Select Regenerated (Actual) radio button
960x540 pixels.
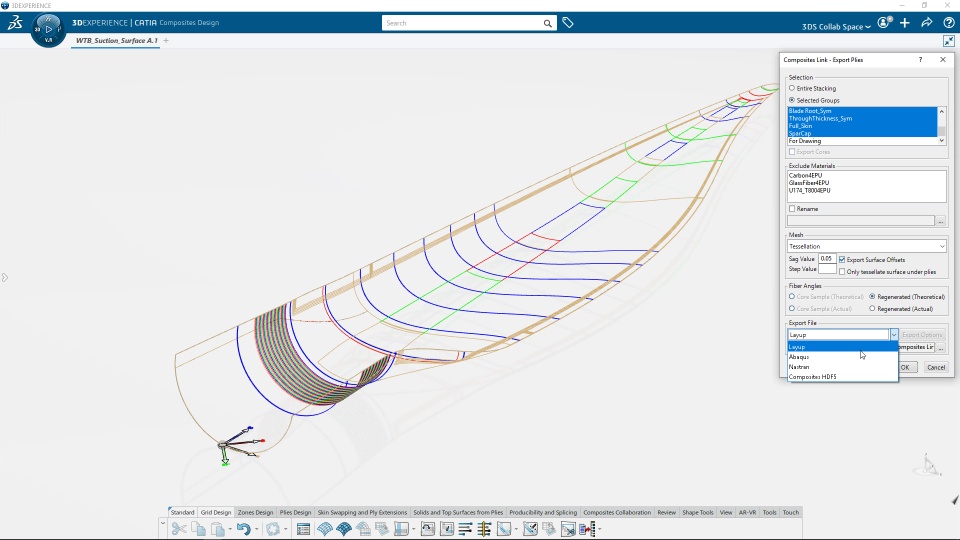pos(872,309)
